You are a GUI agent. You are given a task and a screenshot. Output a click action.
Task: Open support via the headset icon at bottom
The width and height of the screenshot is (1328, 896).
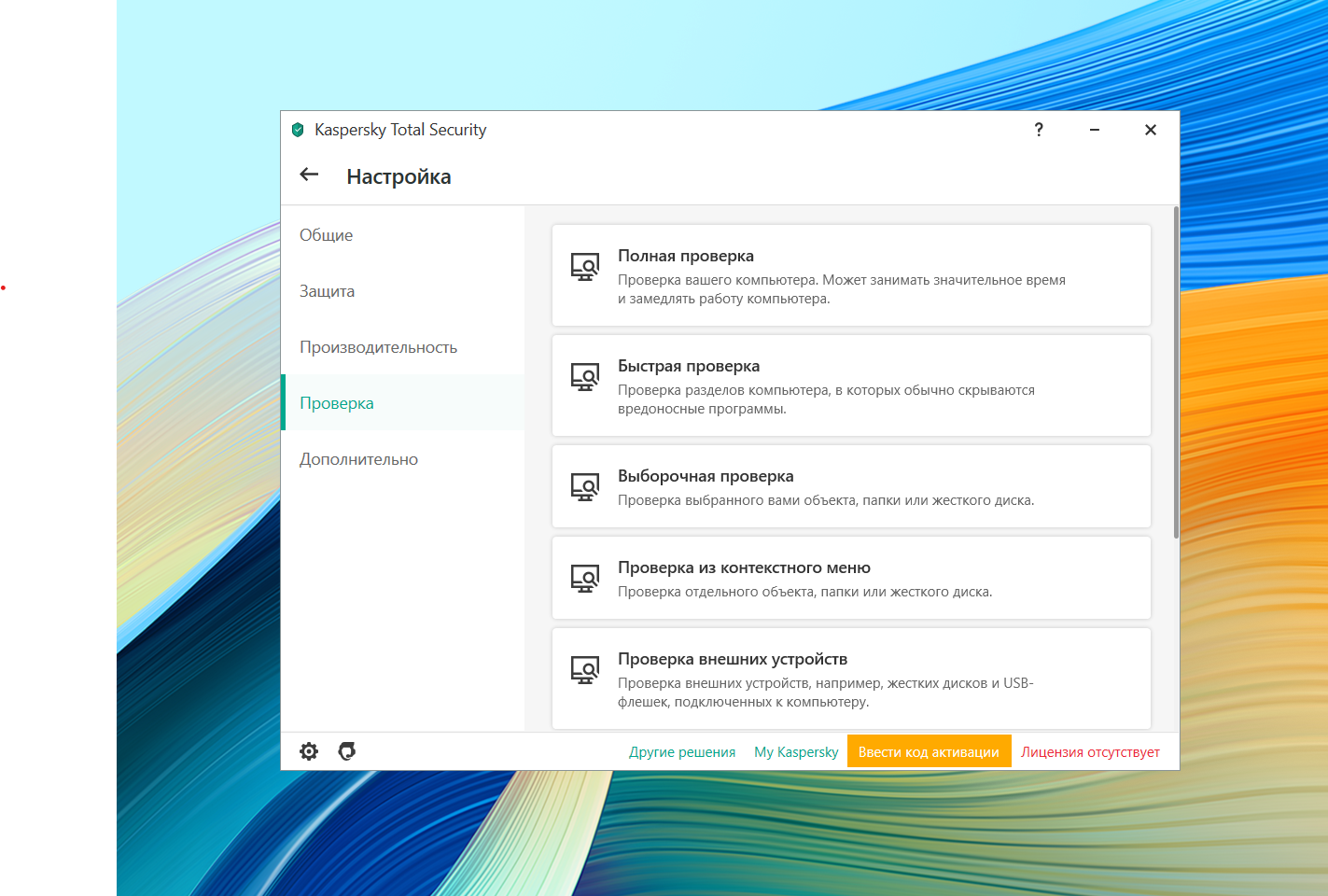pos(347,751)
